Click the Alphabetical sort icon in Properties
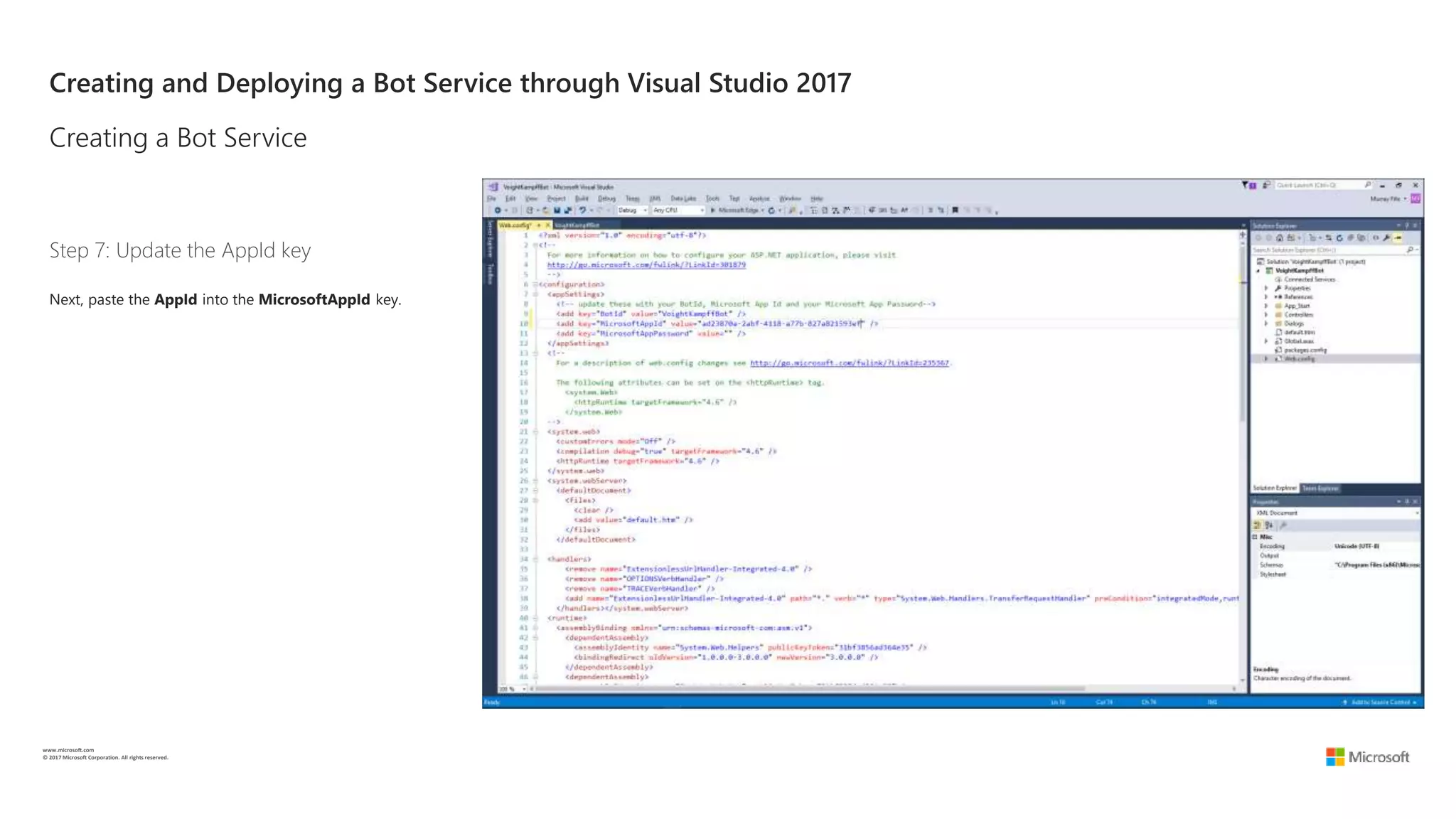1456x819 pixels. click(x=1269, y=525)
